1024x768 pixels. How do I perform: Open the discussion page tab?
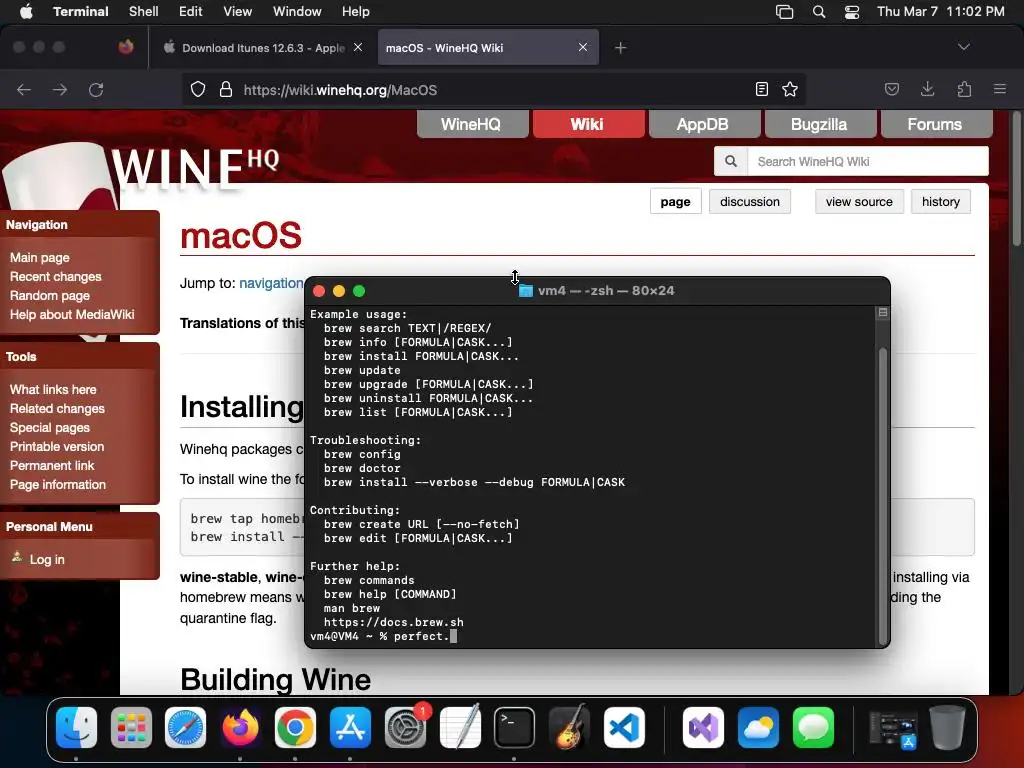[750, 202]
